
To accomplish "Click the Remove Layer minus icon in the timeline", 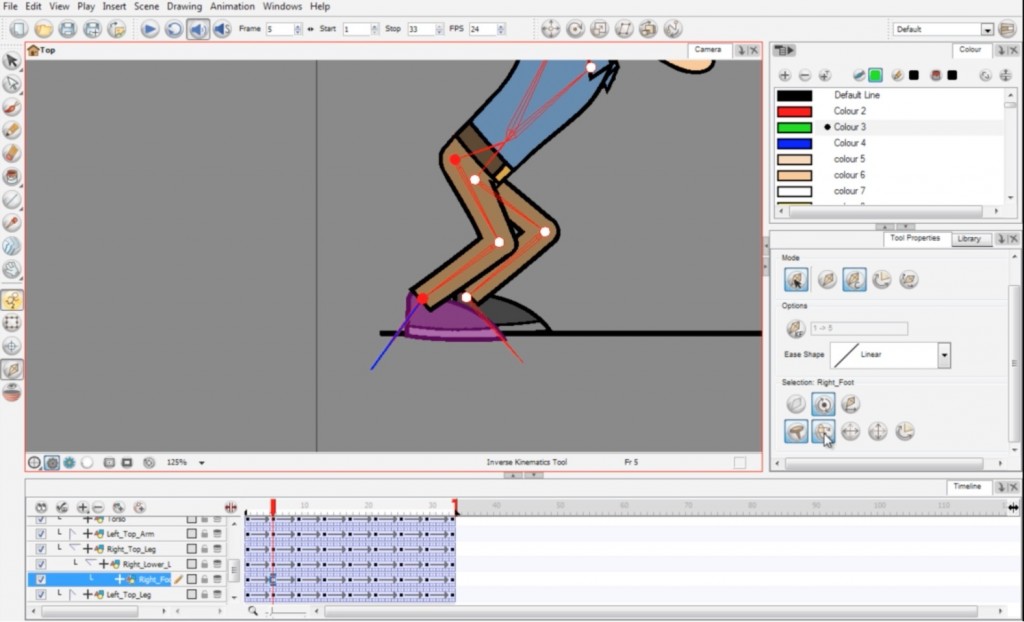I will coord(99,508).
